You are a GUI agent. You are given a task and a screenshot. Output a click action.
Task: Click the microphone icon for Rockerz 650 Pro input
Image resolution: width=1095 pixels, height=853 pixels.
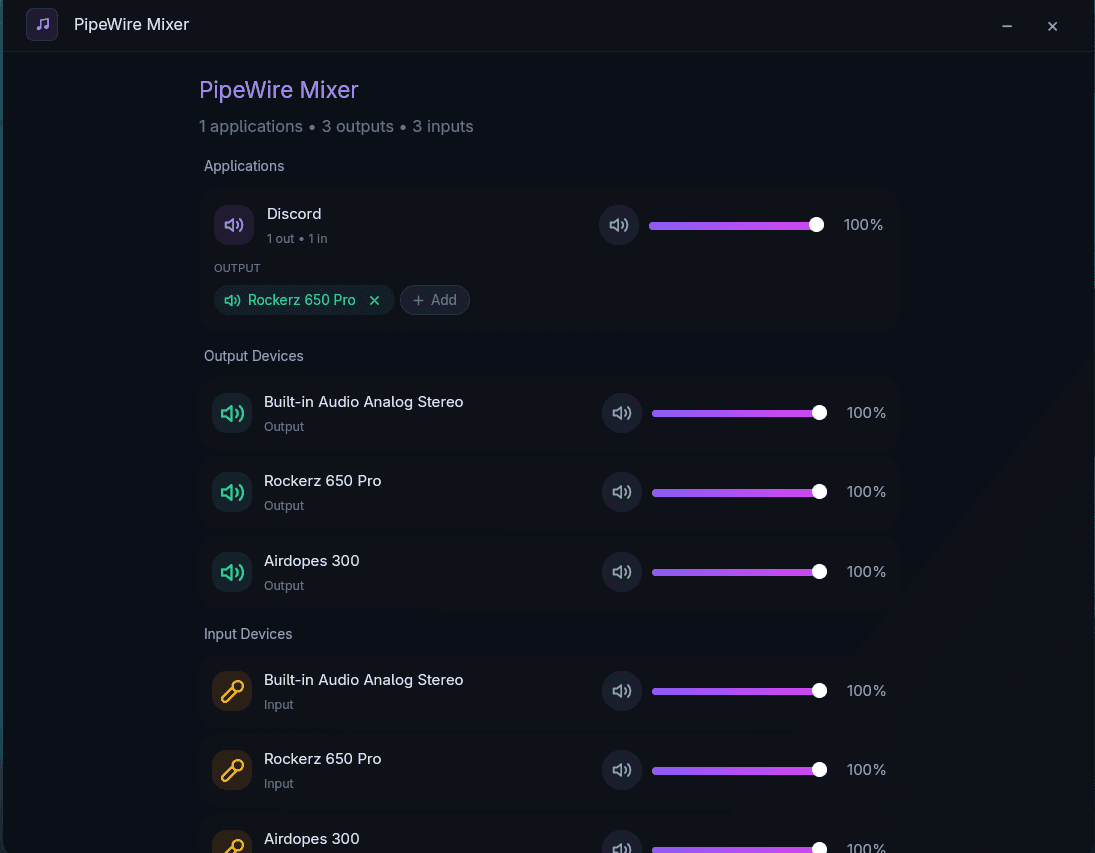click(x=232, y=770)
